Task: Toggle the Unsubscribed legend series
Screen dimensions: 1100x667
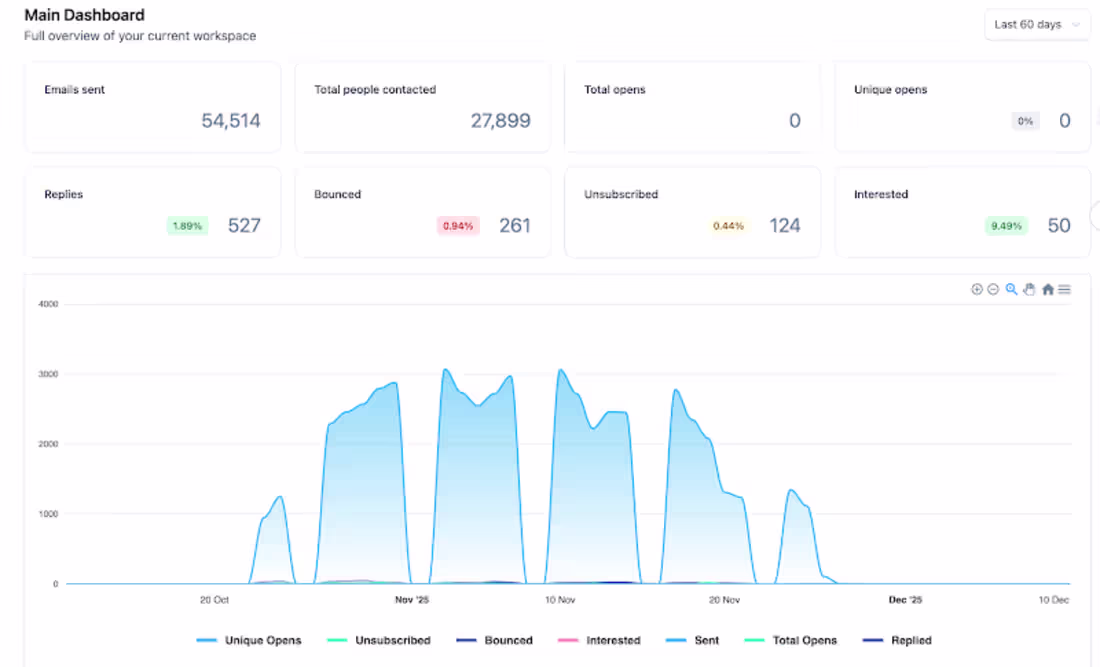Action: coord(379,640)
